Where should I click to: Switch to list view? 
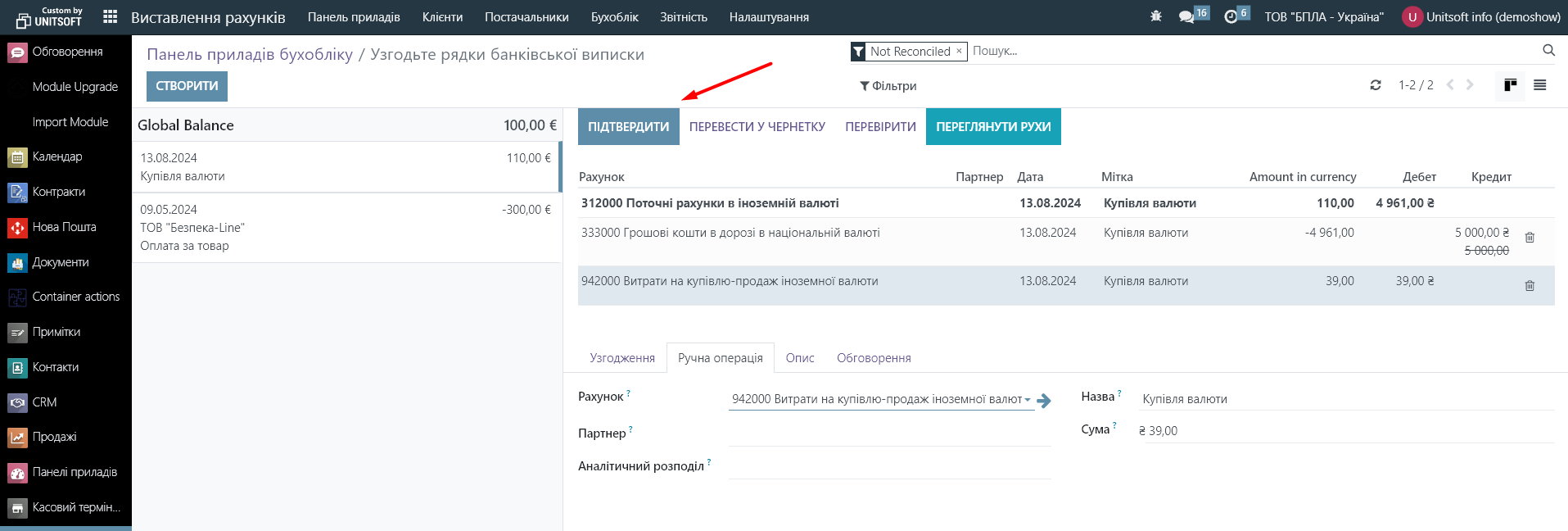coord(1540,85)
